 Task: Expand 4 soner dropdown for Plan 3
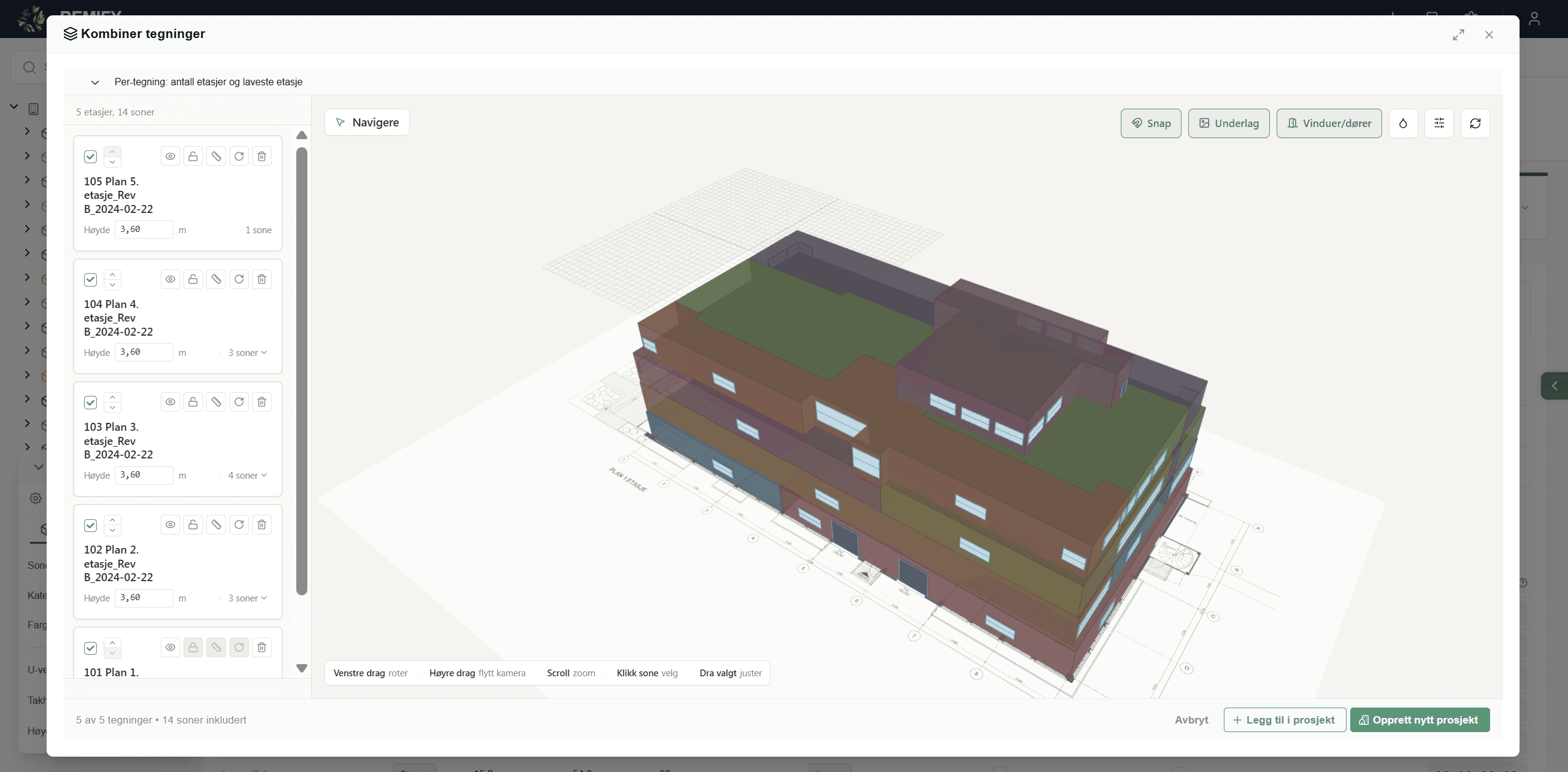pos(247,476)
